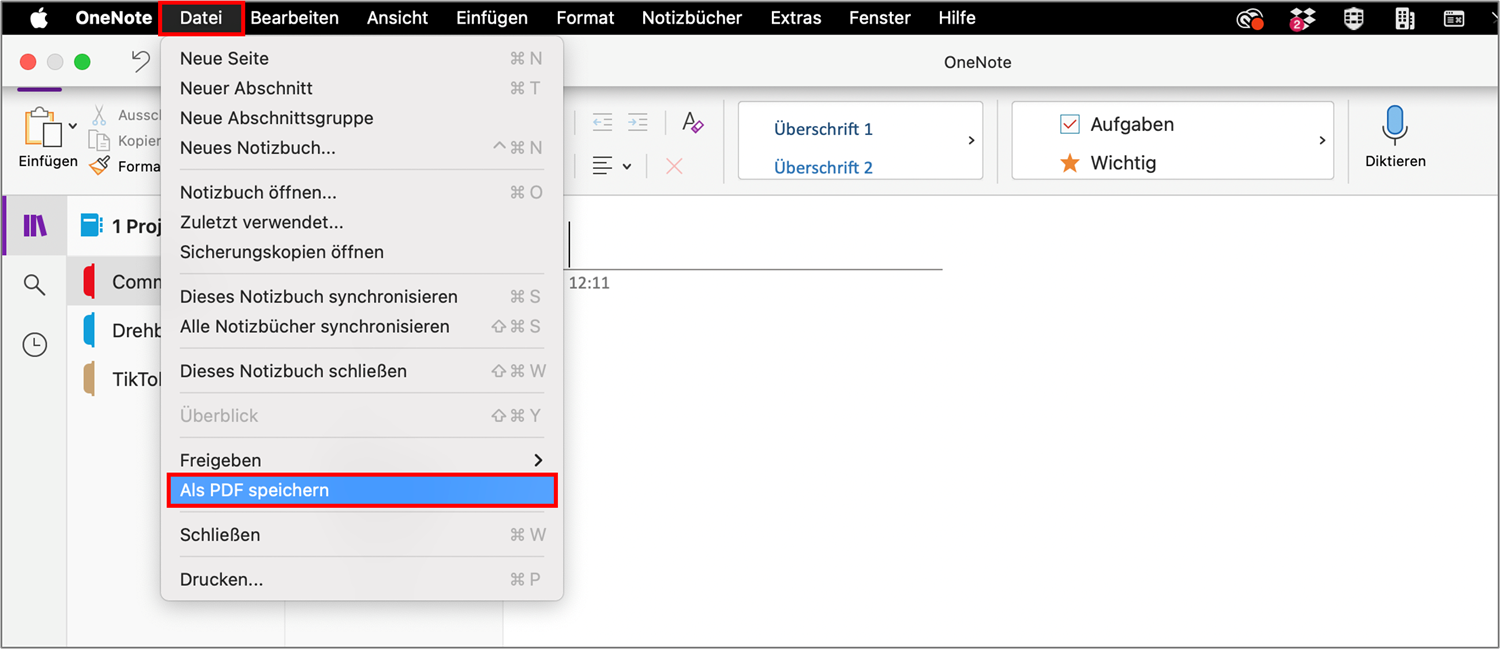The height and width of the screenshot is (649, 1500).
Task: Expand the Freigeben submenu
Action: [x=538, y=460]
